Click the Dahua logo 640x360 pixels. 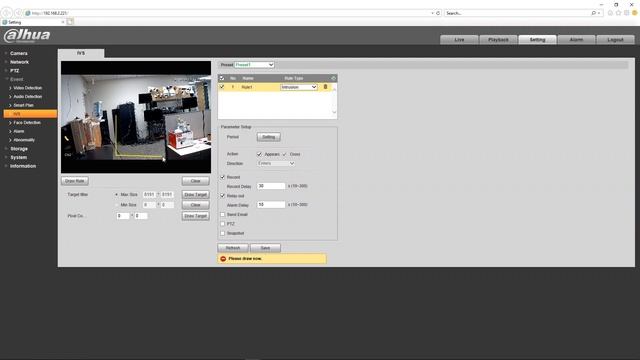(x=27, y=36)
